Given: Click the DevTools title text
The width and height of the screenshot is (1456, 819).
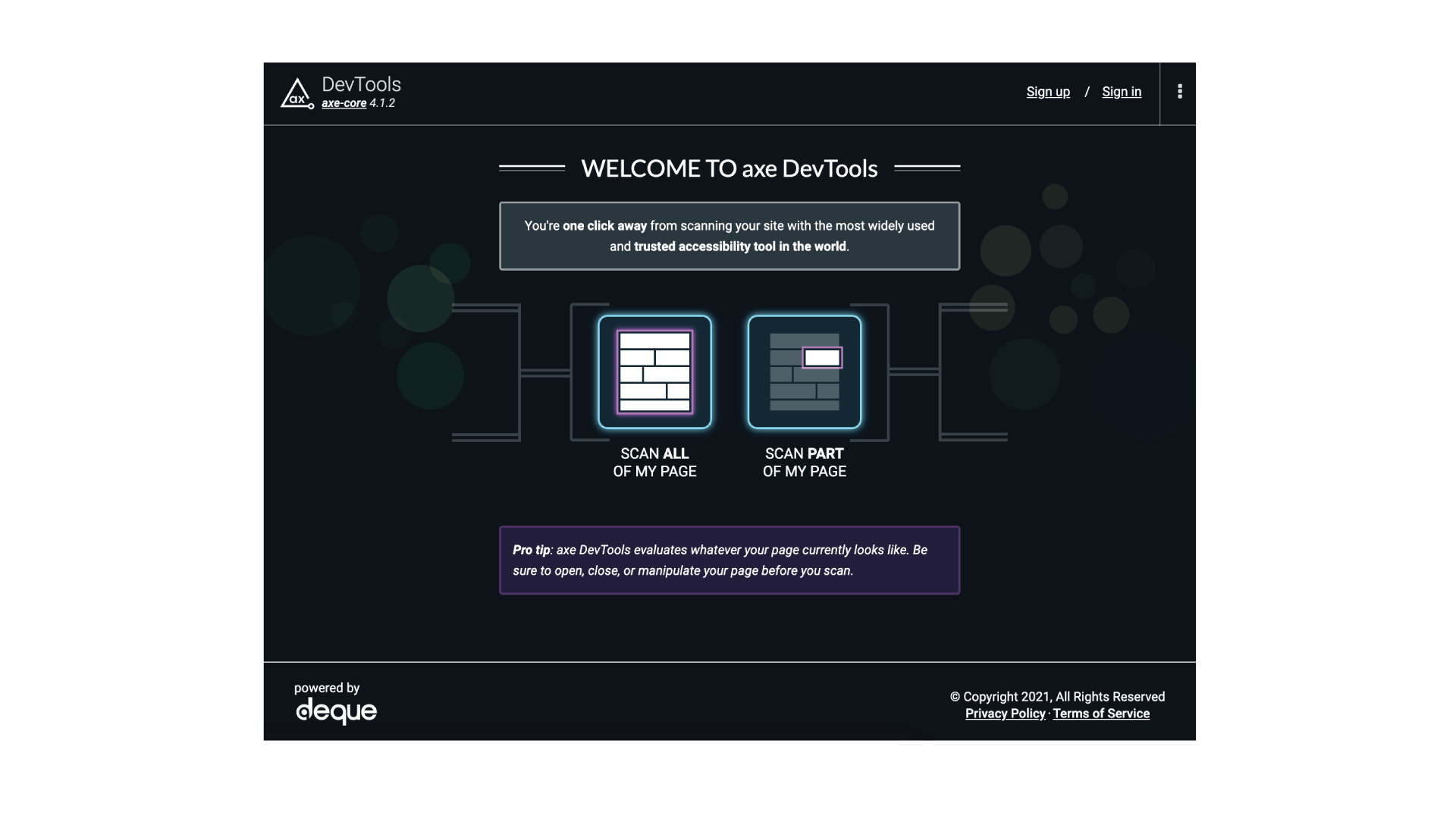Looking at the screenshot, I should pyautogui.click(x=361, y=84).
